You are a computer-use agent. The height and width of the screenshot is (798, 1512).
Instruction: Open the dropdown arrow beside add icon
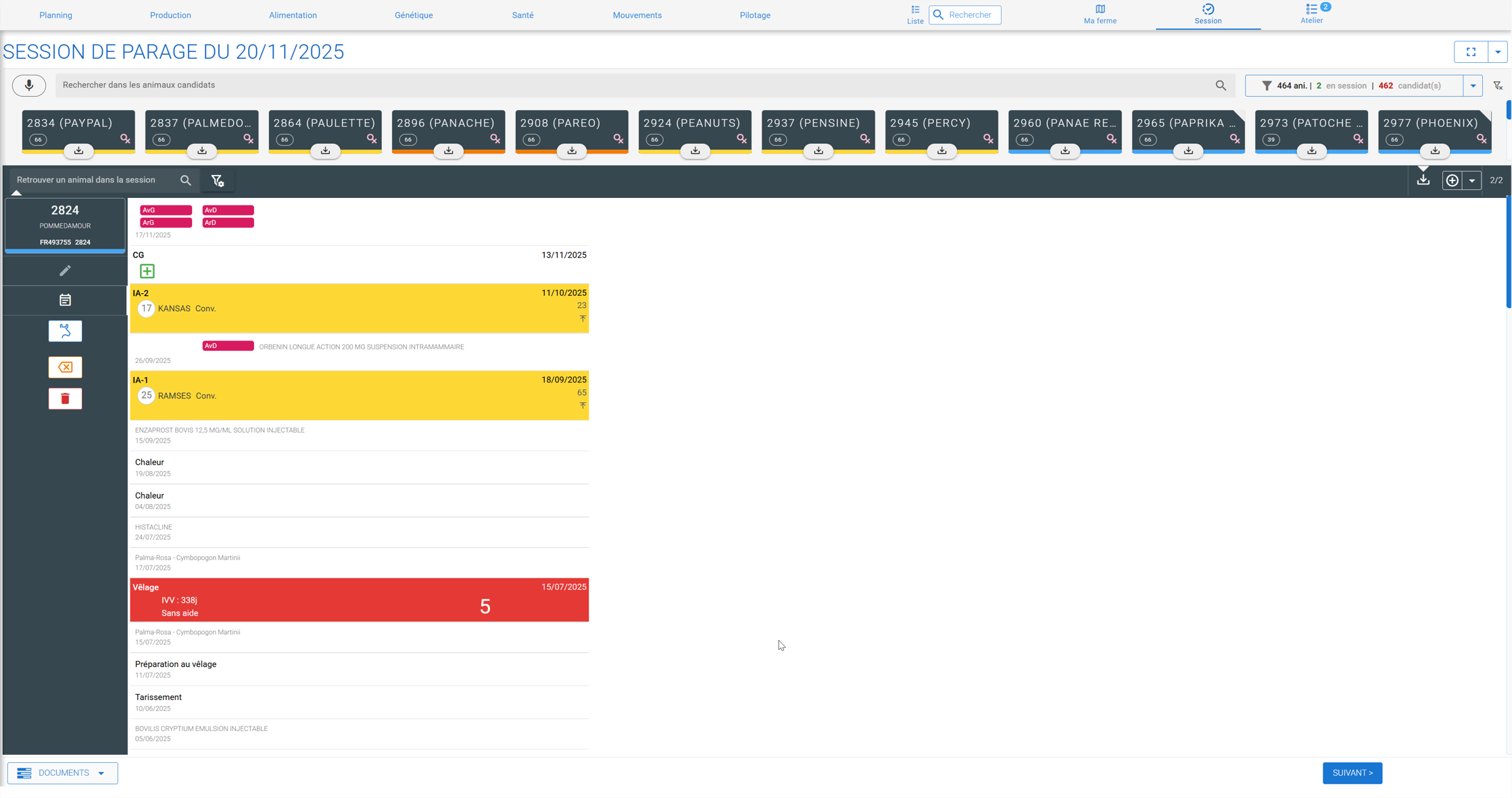[1471, 180]
